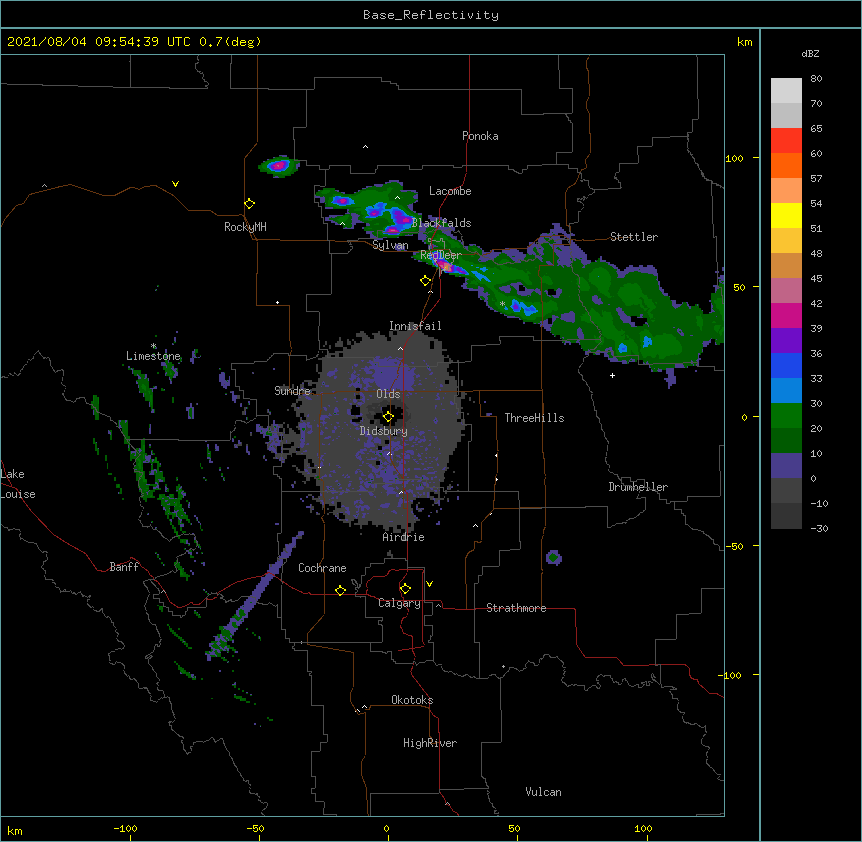Pick the yellow 51-54 dBZ legend swatch
The height and width of the screenshot is (842, 862).
click(x=786, y=216)
